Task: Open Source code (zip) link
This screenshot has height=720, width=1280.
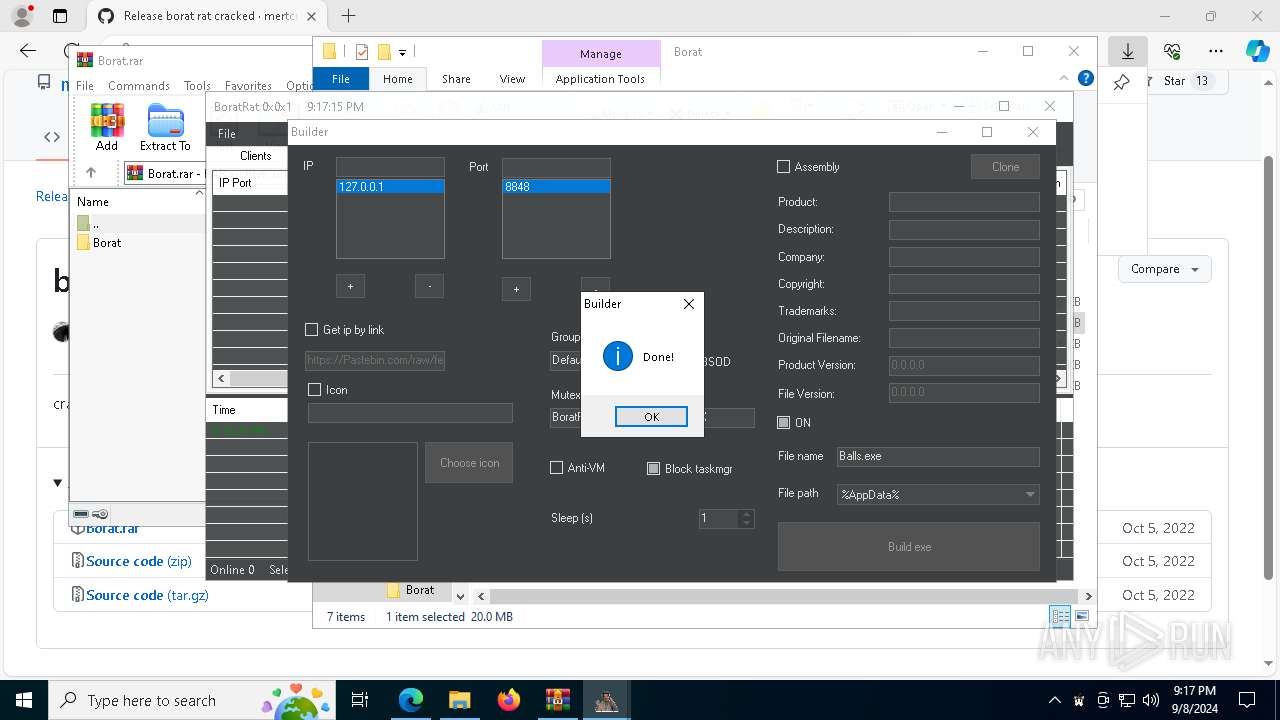Action: 138,561
